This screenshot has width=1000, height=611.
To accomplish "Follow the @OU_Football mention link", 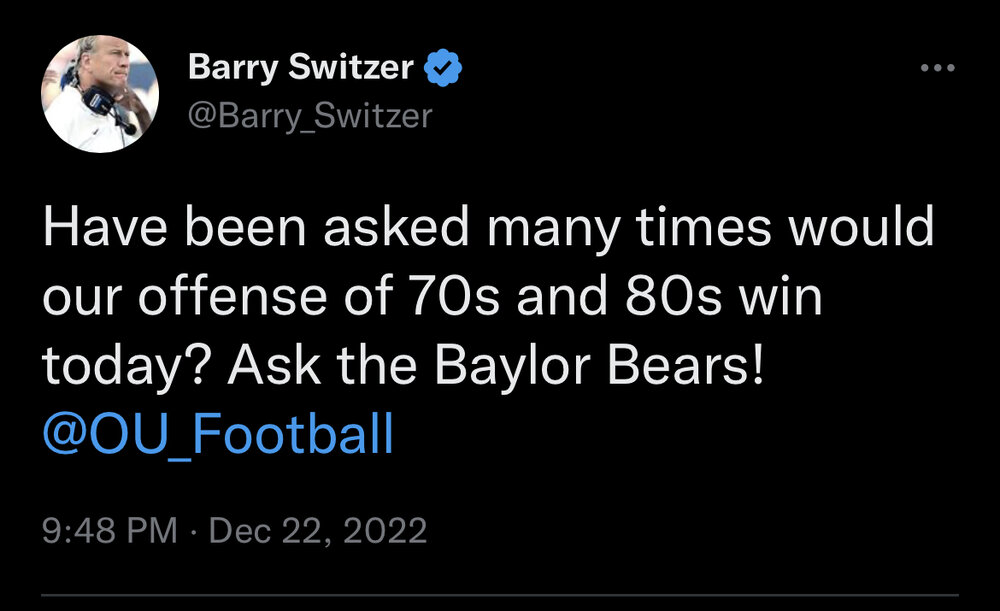I will coord(218,437).
